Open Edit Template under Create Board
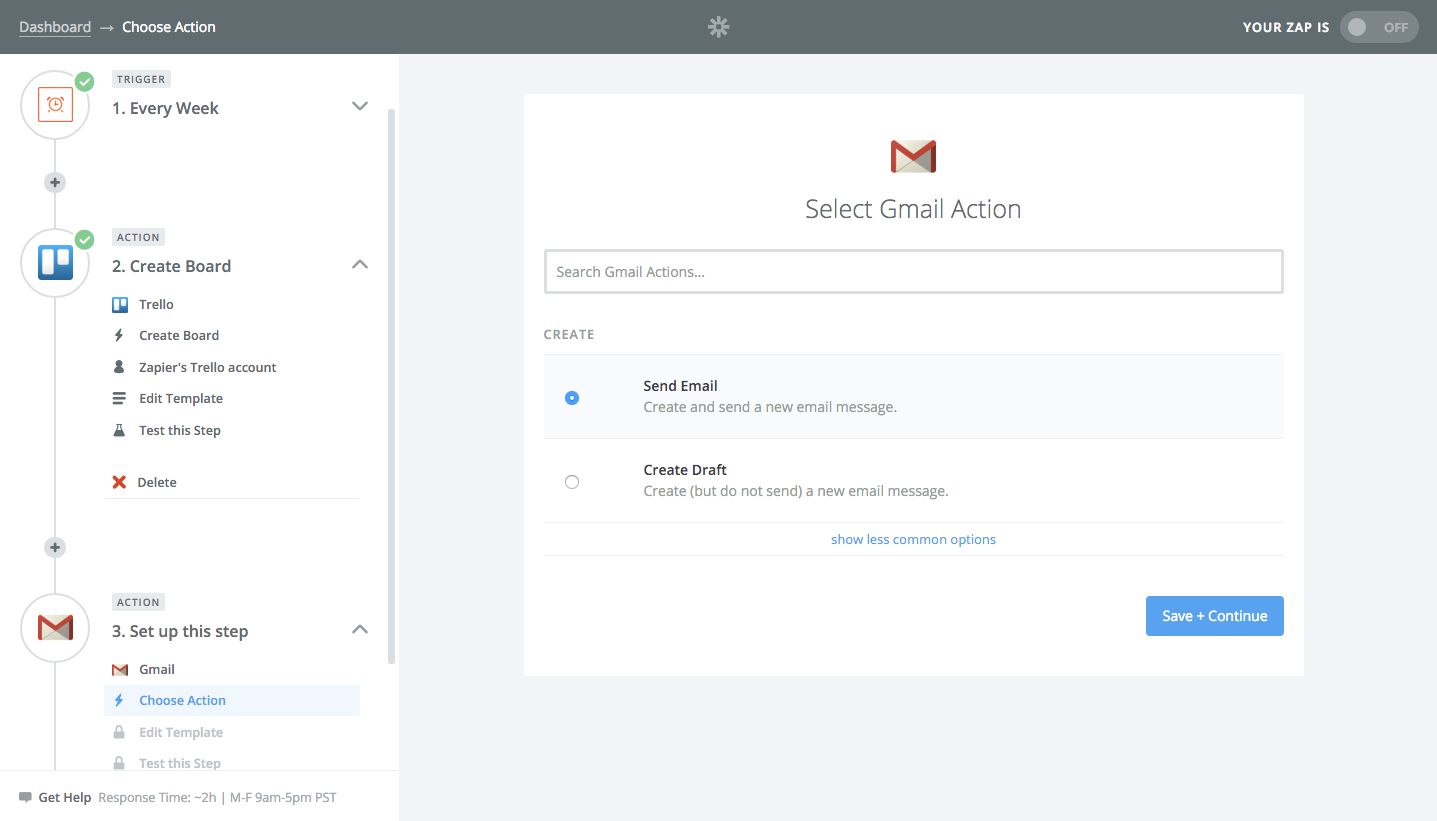The width and height of the screenshot is (1437, 821). pyautogui.click(x=181, y=398)
